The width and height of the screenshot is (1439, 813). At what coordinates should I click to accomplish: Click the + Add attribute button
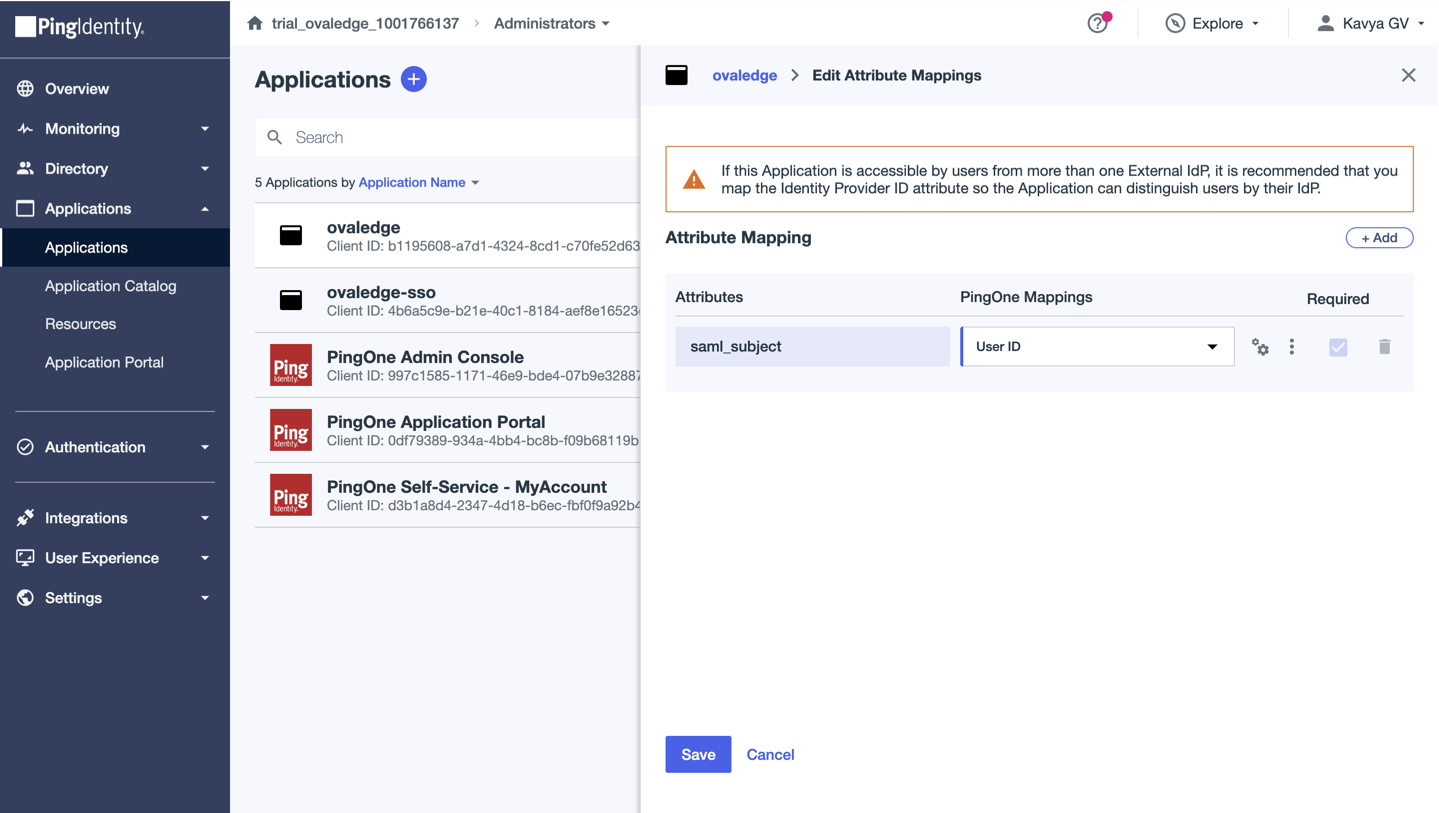(x=1379, y=238)
